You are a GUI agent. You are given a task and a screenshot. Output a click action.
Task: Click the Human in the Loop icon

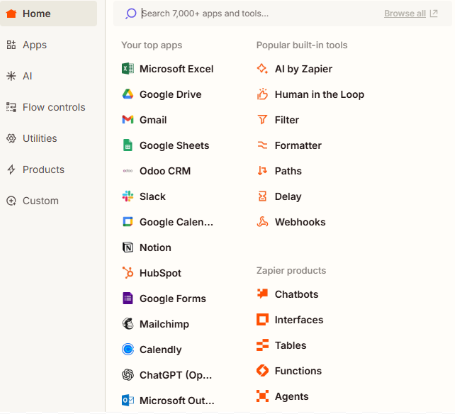coord(262,94)
